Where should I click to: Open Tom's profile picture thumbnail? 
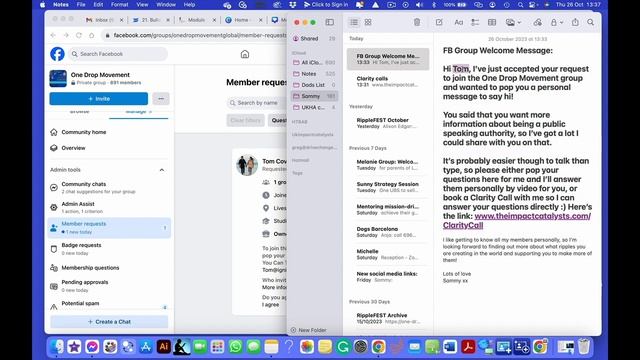pyautogui.click(x=247, y=165)
